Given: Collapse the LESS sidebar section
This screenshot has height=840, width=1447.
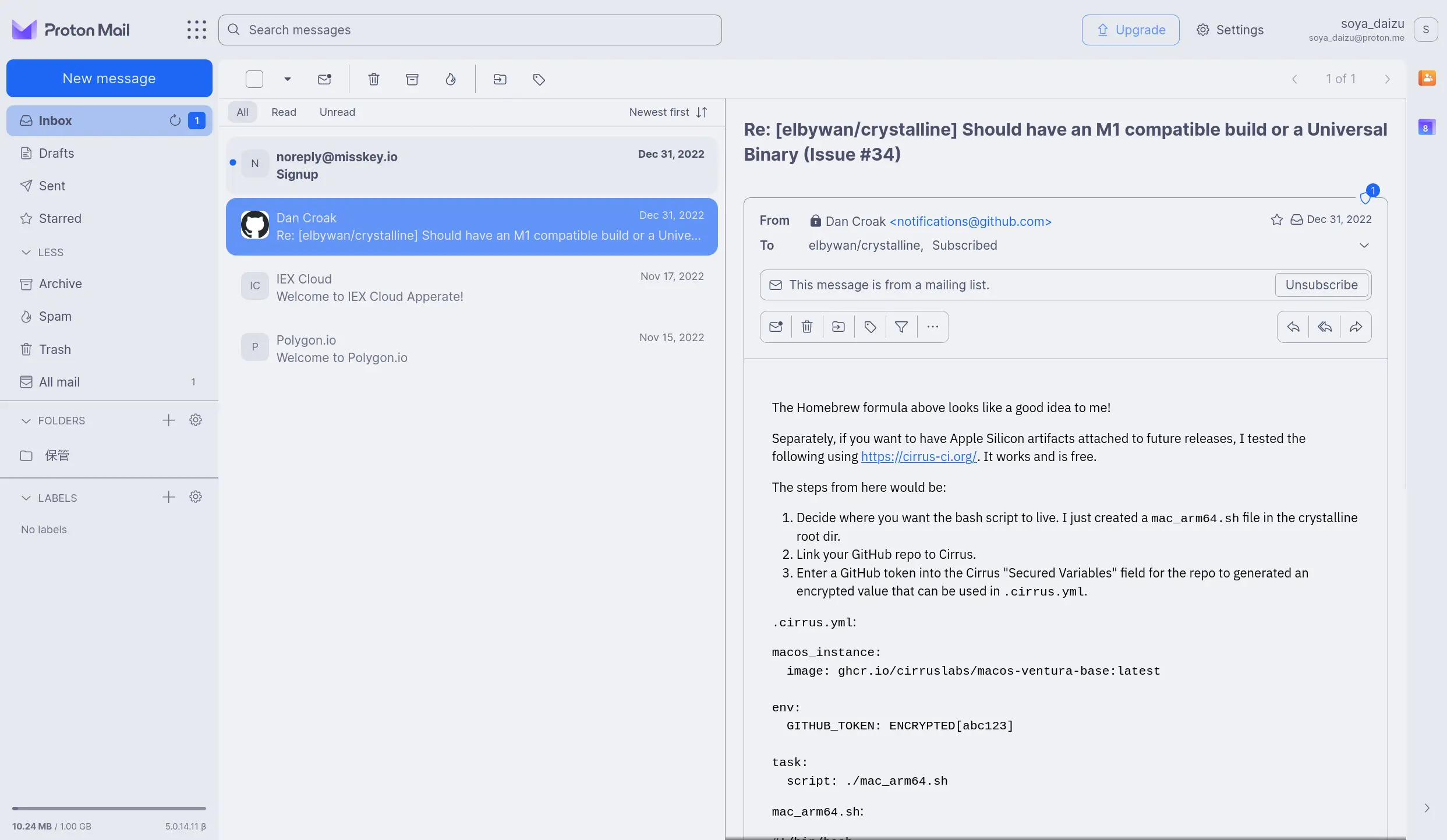Looking at the screenshot, I should pos(43,252).
